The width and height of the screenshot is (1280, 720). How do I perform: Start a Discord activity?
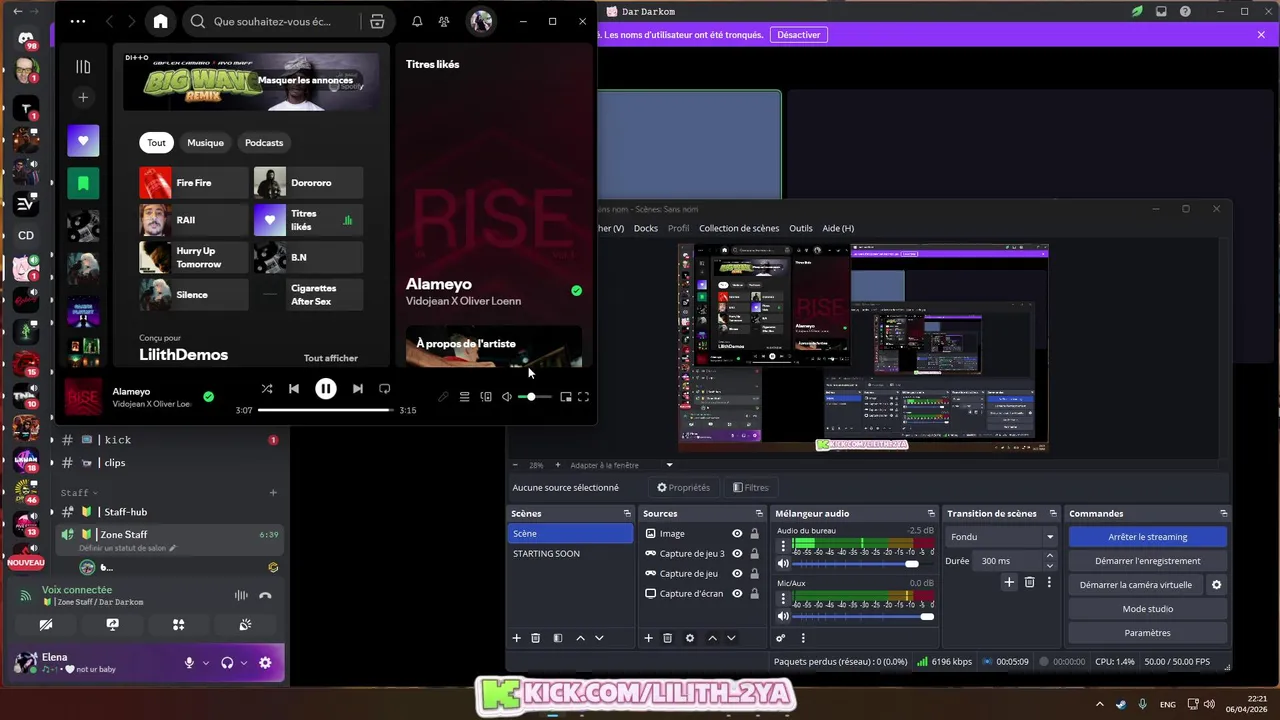pos(178,625)
